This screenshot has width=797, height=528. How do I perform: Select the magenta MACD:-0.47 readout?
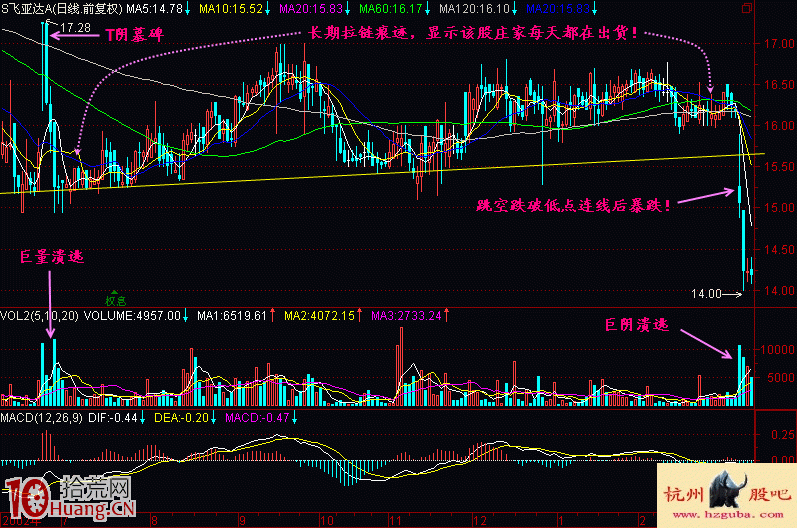[x=257, y=418]
